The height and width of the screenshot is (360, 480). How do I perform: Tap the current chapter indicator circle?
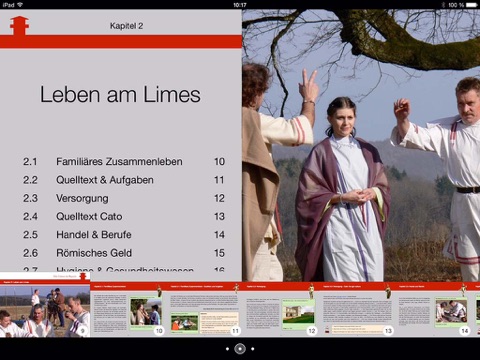[x=240, y=349]
